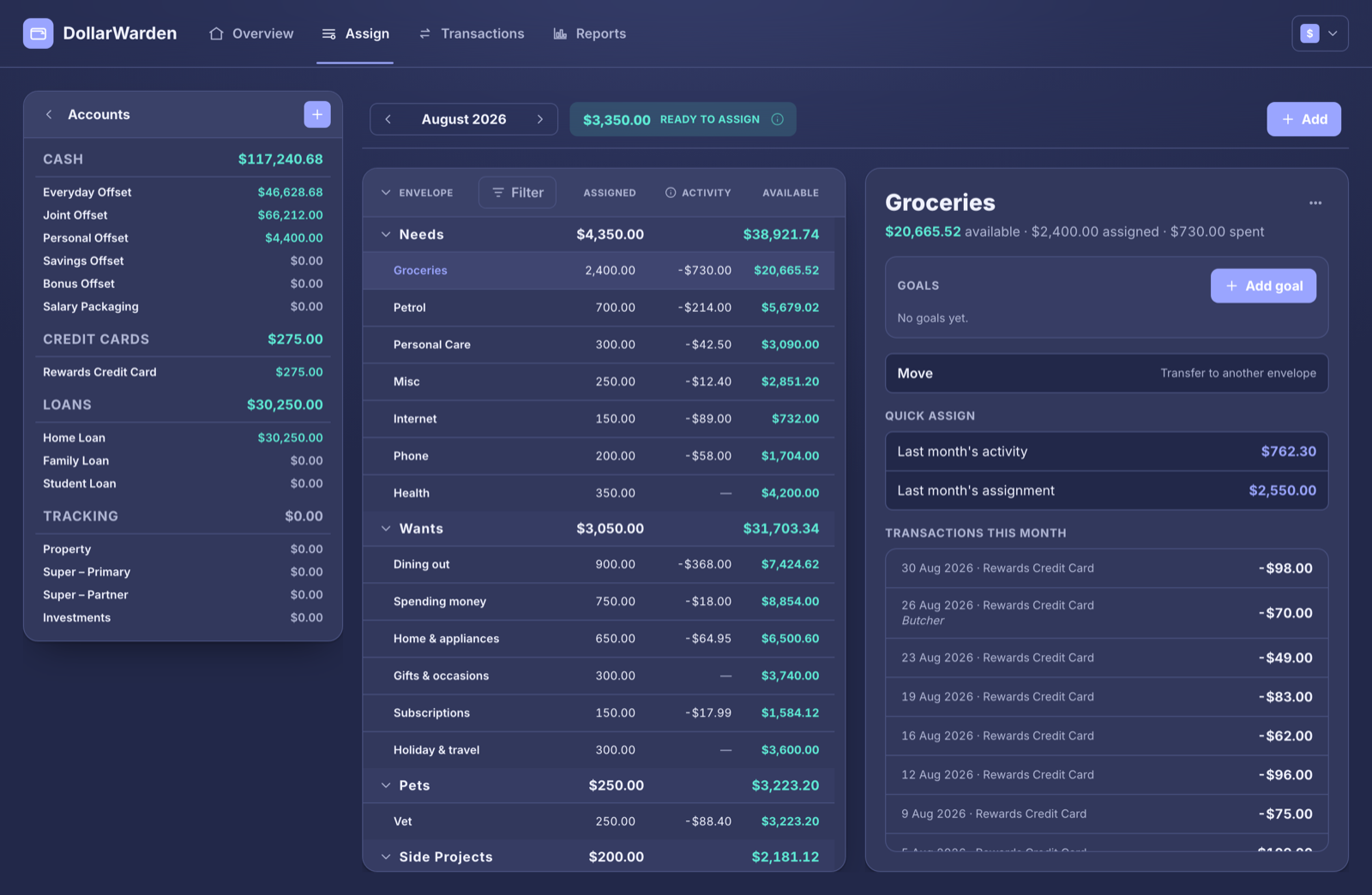Open Investments tracking account

[x=183, y=617]
